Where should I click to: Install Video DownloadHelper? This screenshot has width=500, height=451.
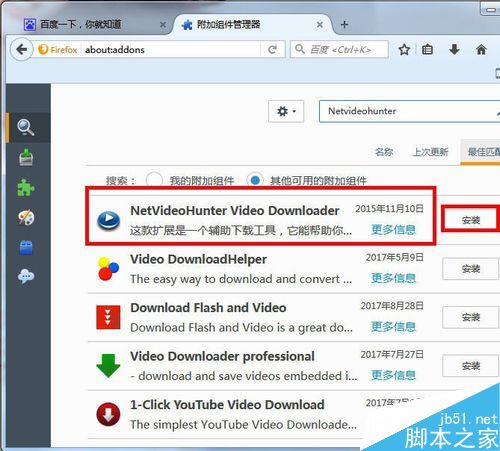471,269
